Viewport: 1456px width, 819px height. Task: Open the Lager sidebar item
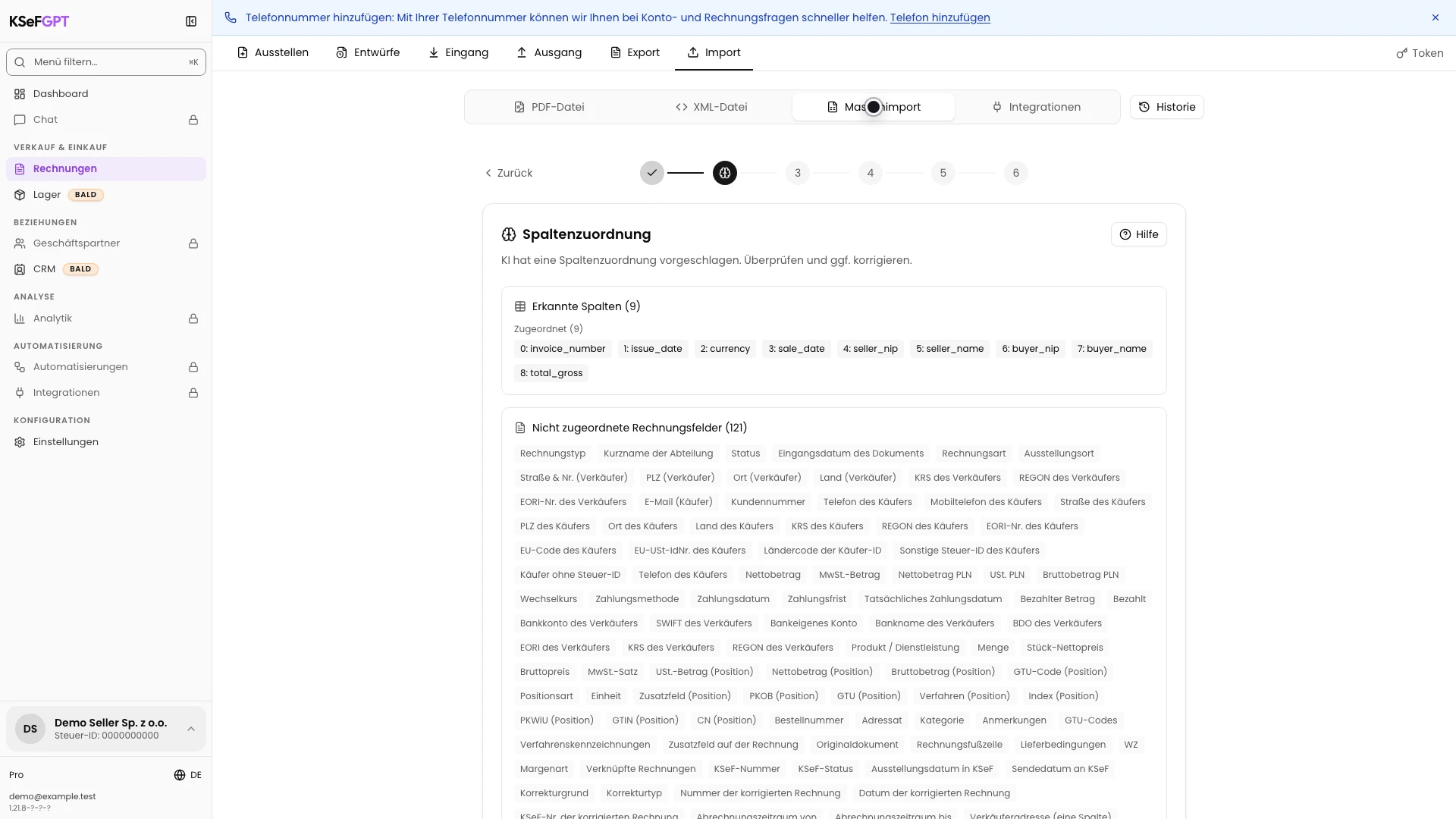pyautogui.click(x=106, y=195)
